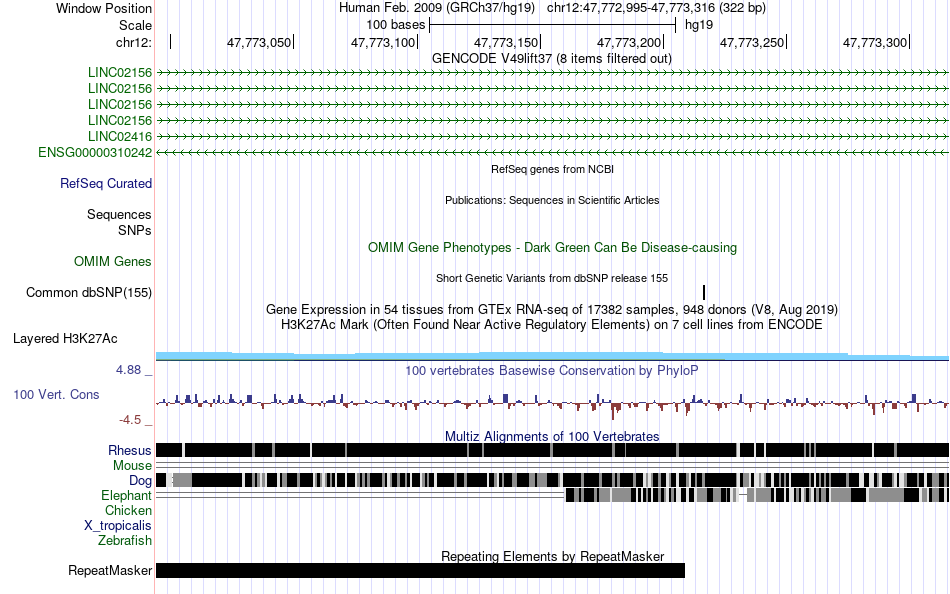Open the OMIM Genes track label
Screen dimensions: 950x594
(x=113, y=261)
